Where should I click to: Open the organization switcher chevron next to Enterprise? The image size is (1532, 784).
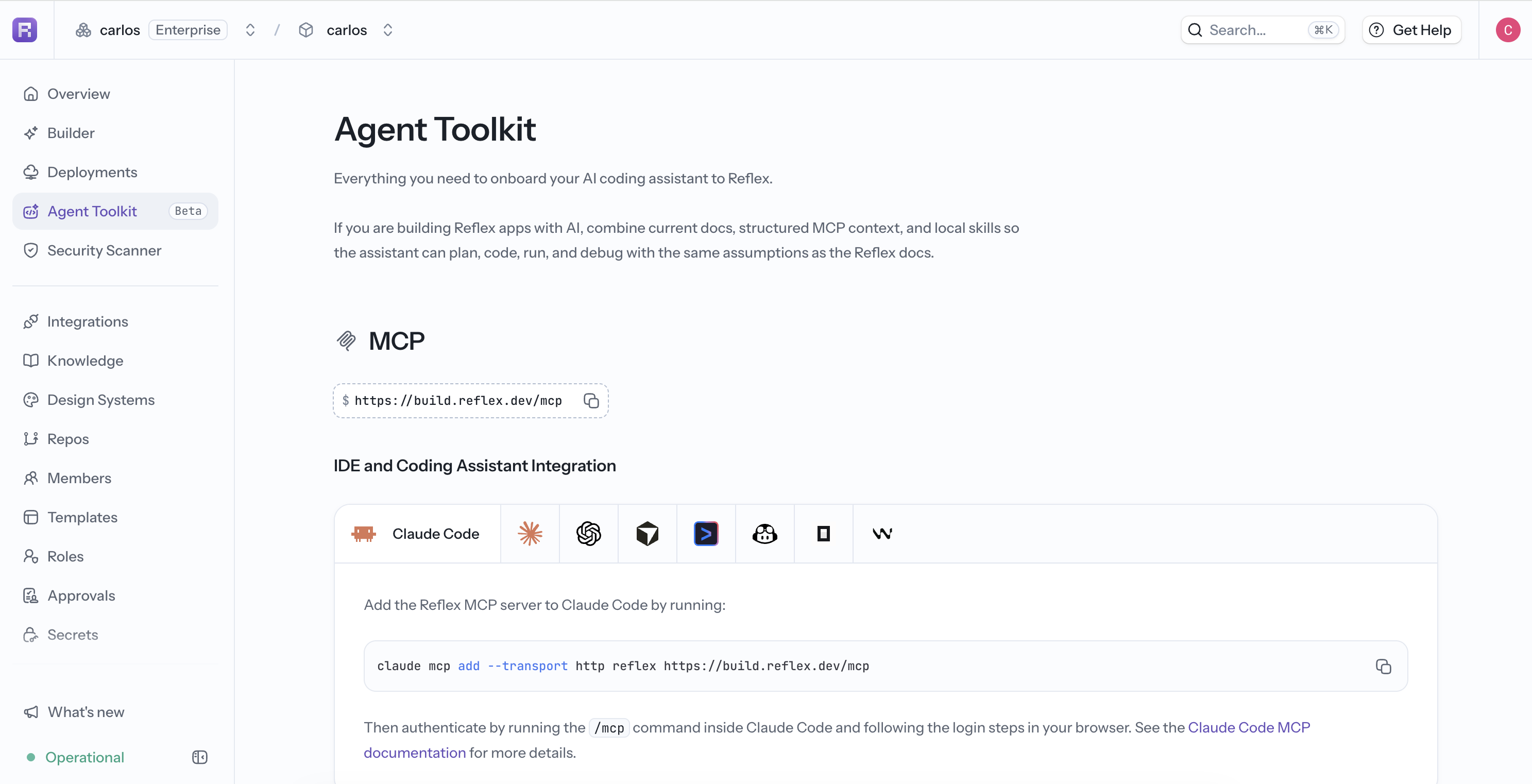250,30
